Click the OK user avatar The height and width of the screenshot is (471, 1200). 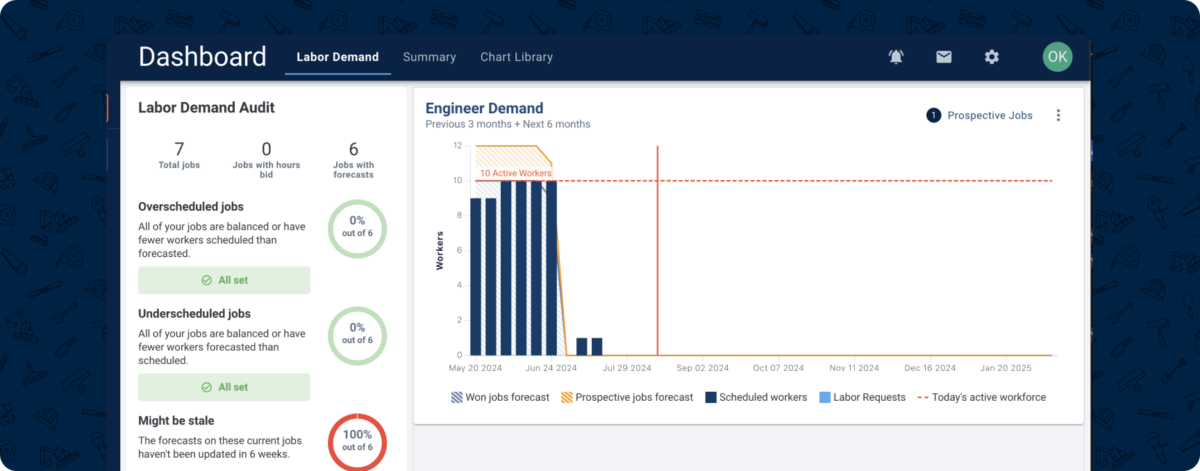click(1057, 56)
